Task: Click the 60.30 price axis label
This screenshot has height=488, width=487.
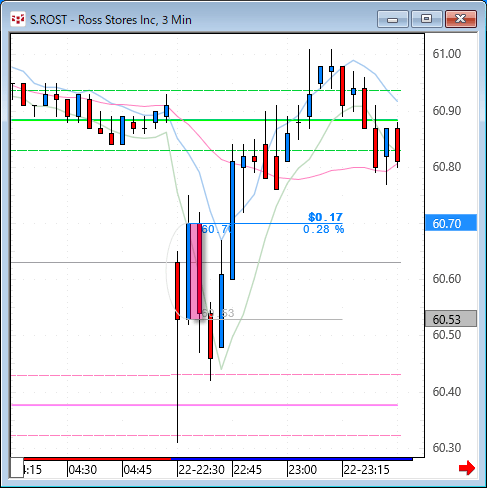Action: 447,447
